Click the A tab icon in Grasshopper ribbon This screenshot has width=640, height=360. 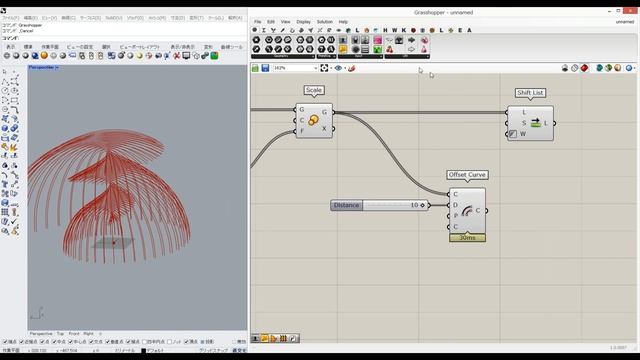tap(469, 30)
